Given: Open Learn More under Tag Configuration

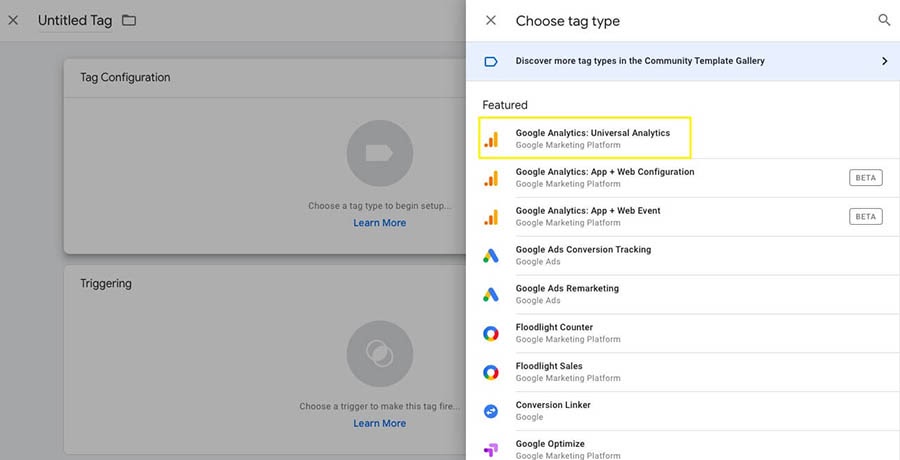Looking at the screenshot, I should point(379,223).
